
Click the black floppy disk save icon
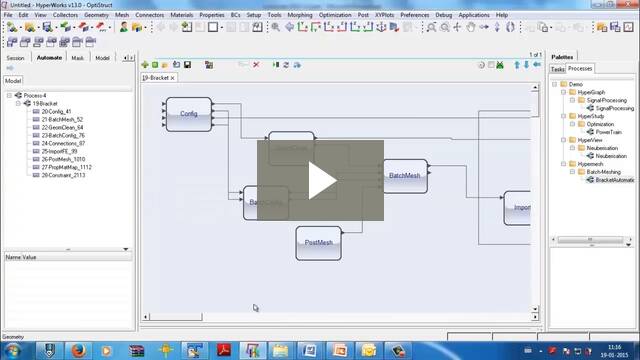click(187, 65)
